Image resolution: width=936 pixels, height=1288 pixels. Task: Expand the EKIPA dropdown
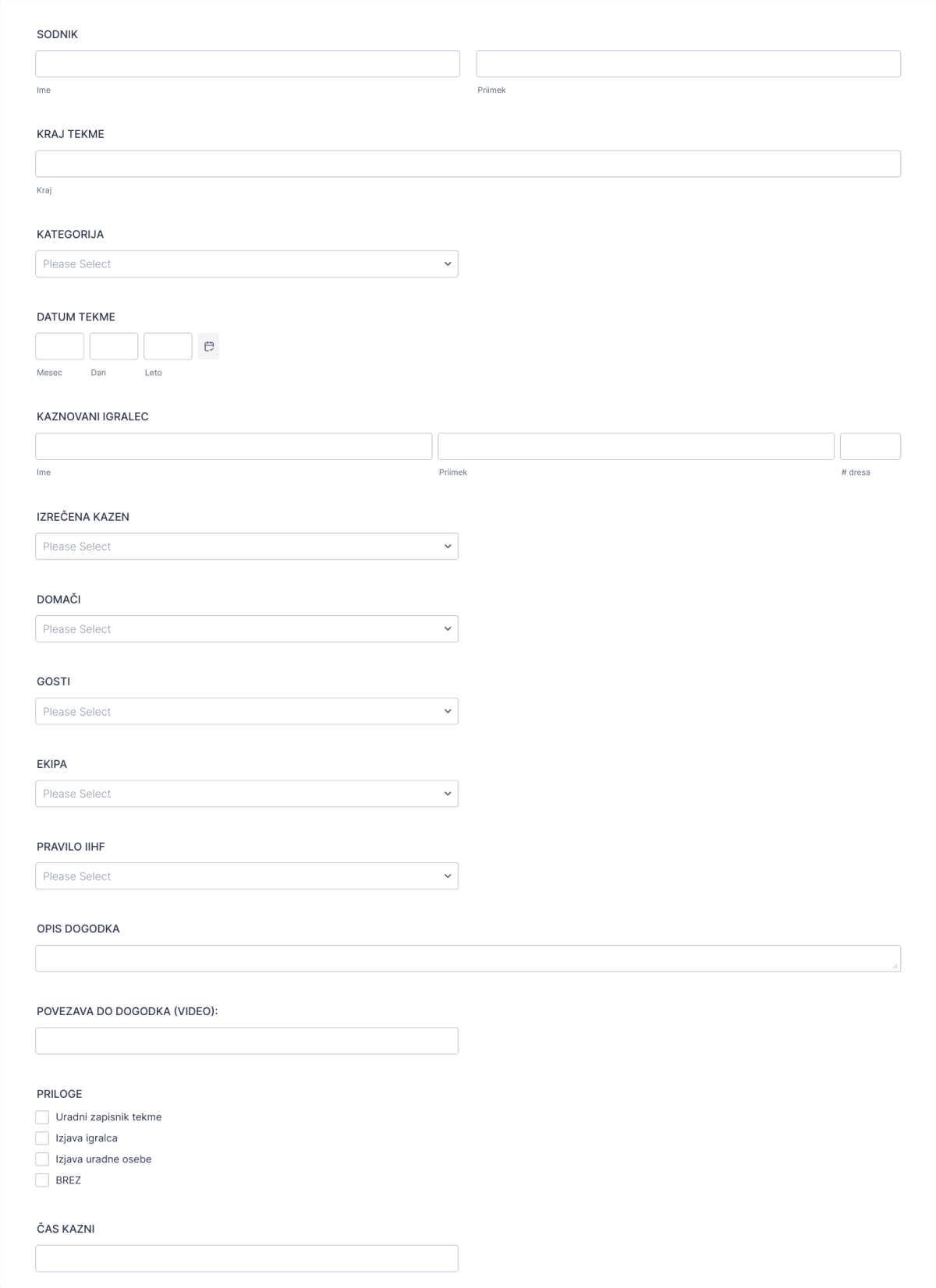coord(246,793)
